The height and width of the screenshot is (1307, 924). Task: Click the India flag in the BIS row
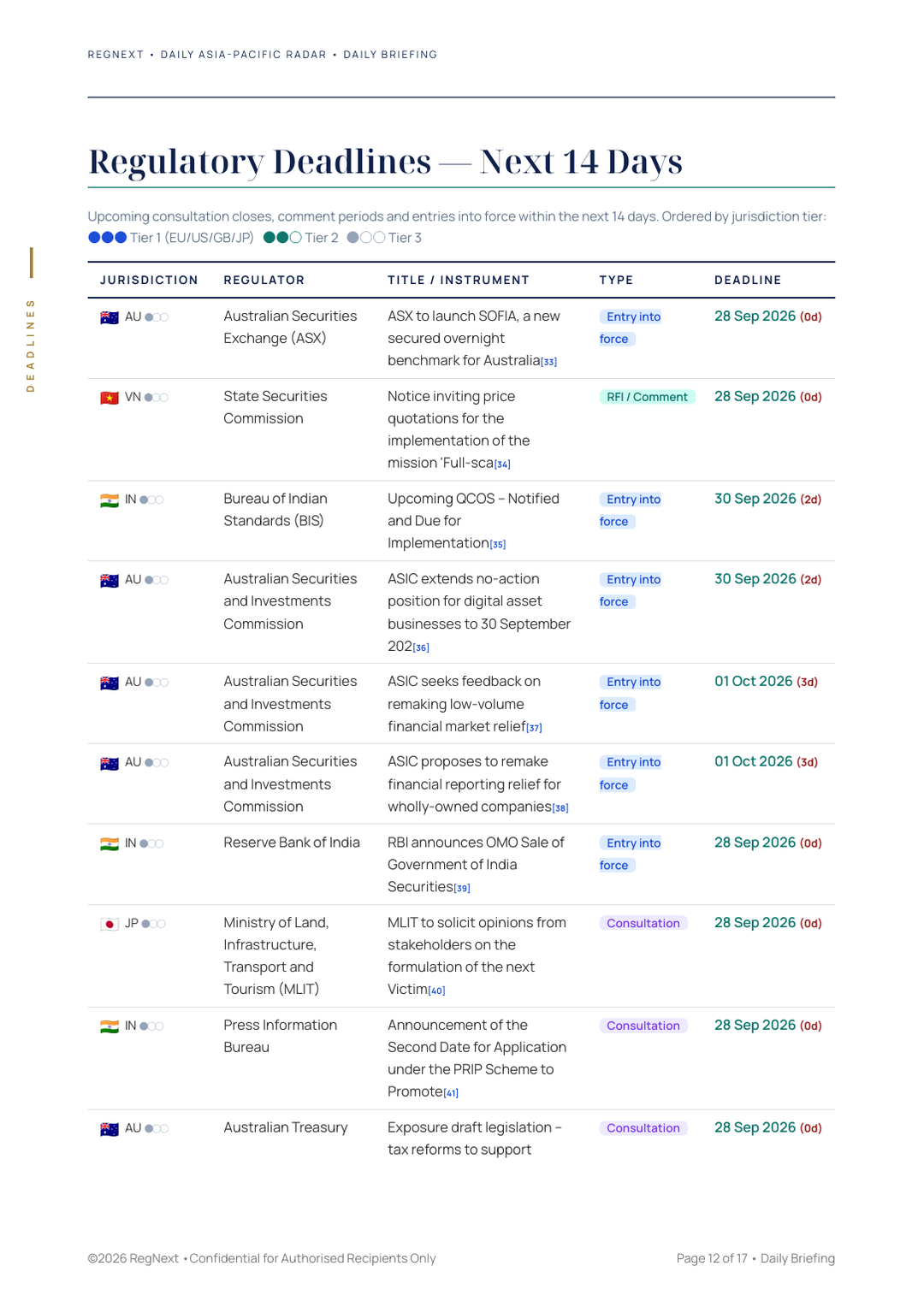[110, 500]
